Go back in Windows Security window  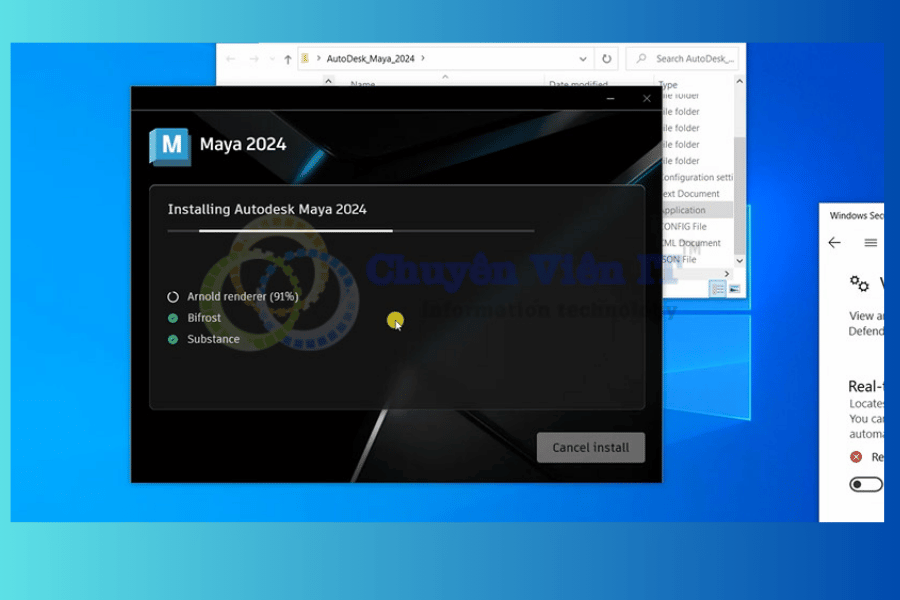pos(834,243)
